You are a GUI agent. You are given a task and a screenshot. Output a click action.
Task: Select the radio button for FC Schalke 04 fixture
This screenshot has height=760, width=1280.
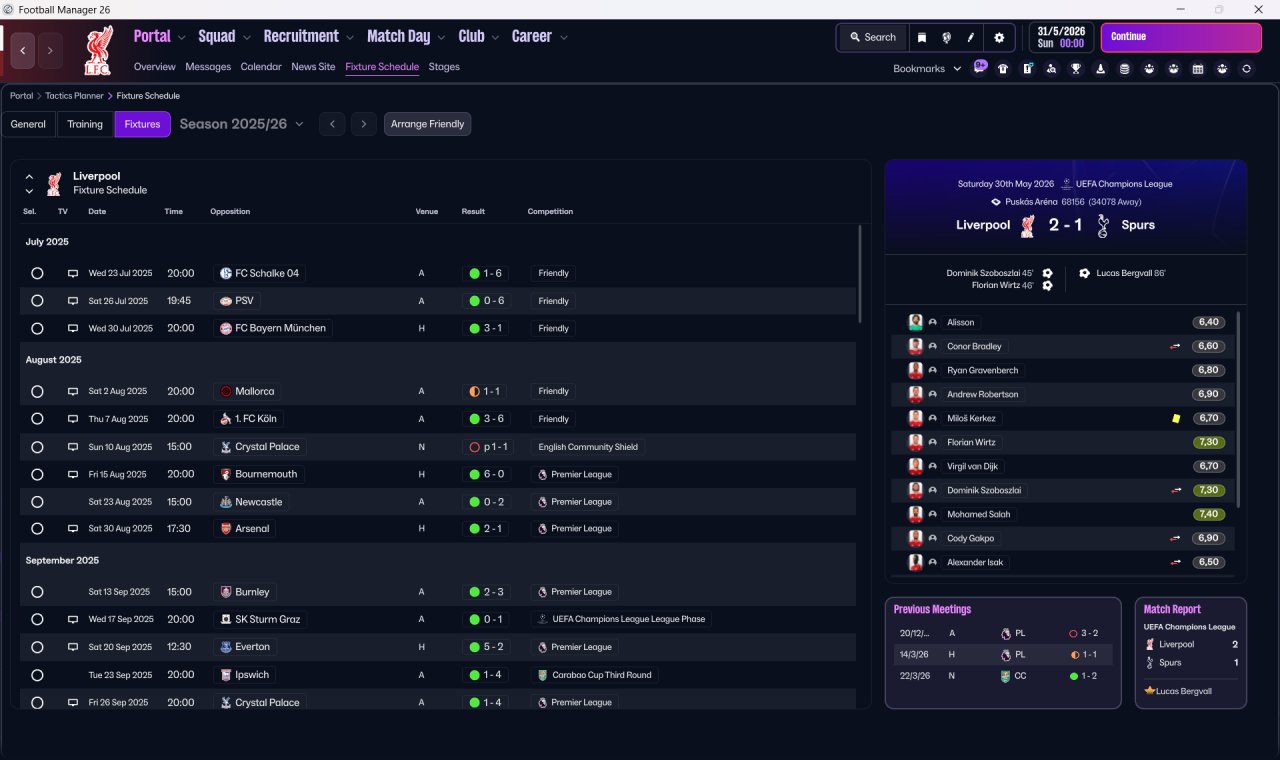coord(37,273)
